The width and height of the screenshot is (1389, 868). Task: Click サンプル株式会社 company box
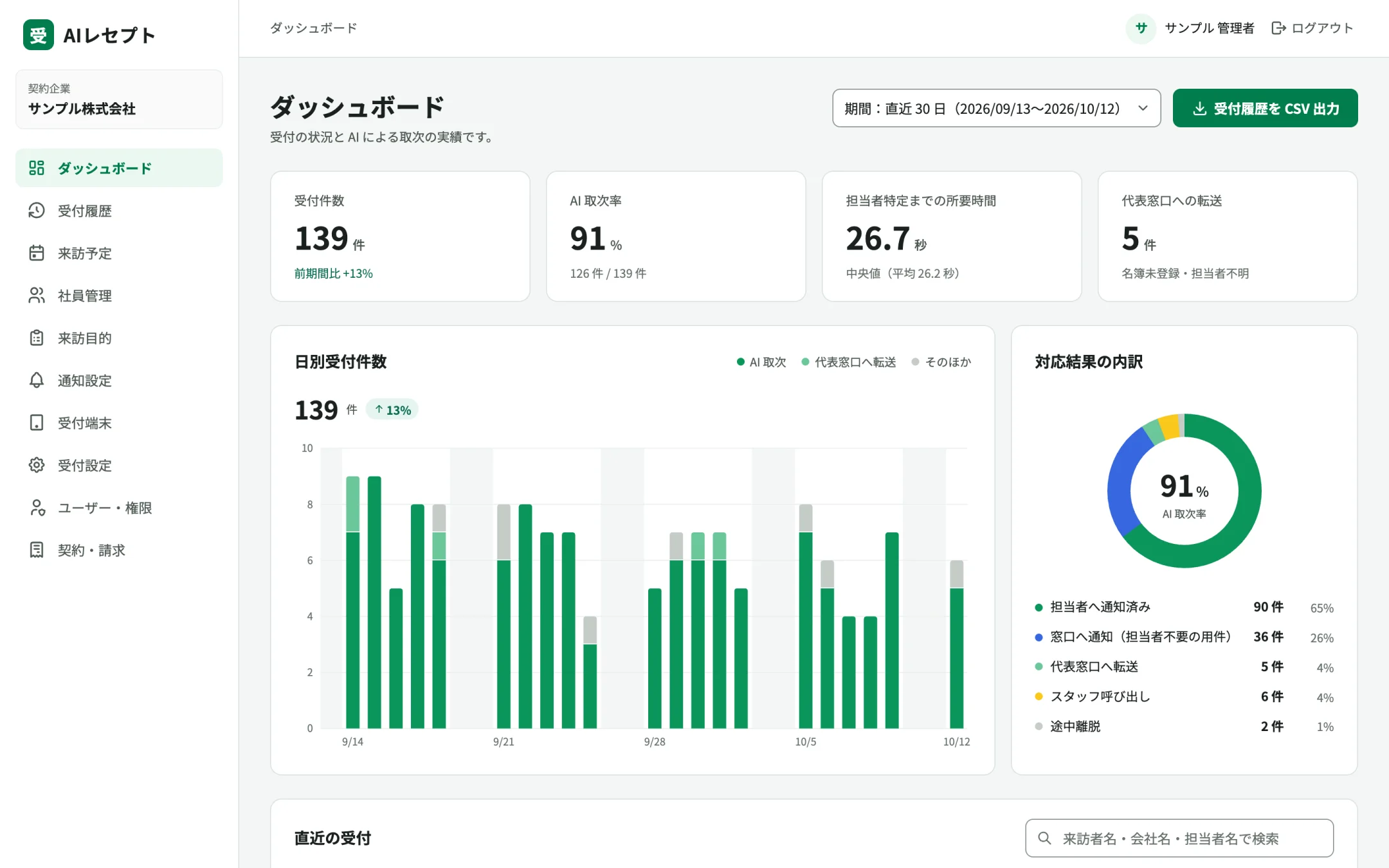point(119,99)
